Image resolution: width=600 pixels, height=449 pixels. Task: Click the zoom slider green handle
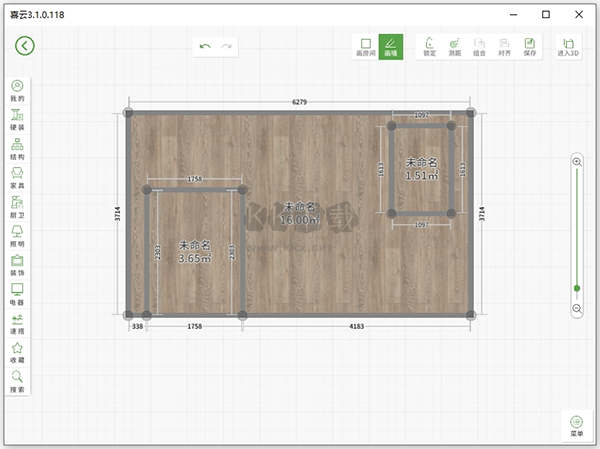[x=577, y=288]
